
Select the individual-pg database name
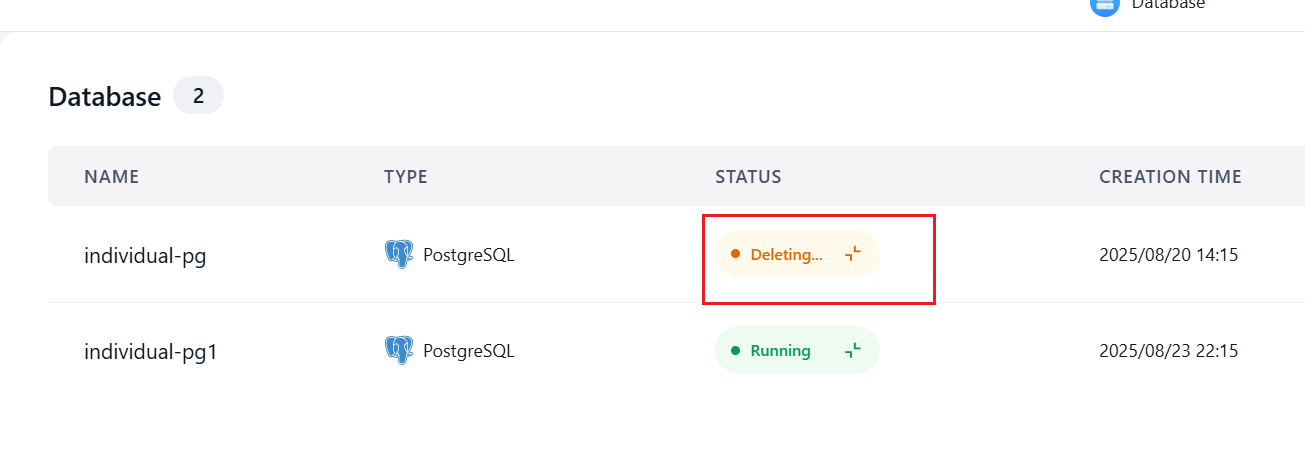(x=145, y=255)
